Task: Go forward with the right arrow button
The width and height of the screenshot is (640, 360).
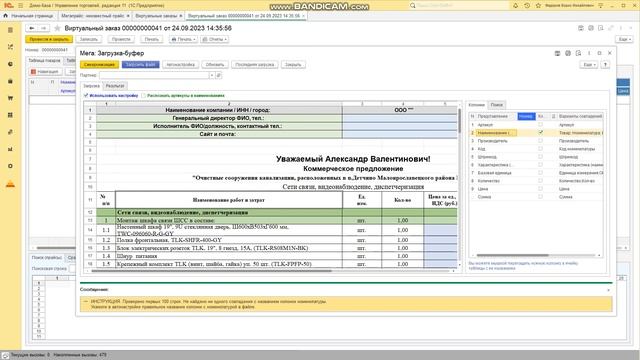Action: 43,28
